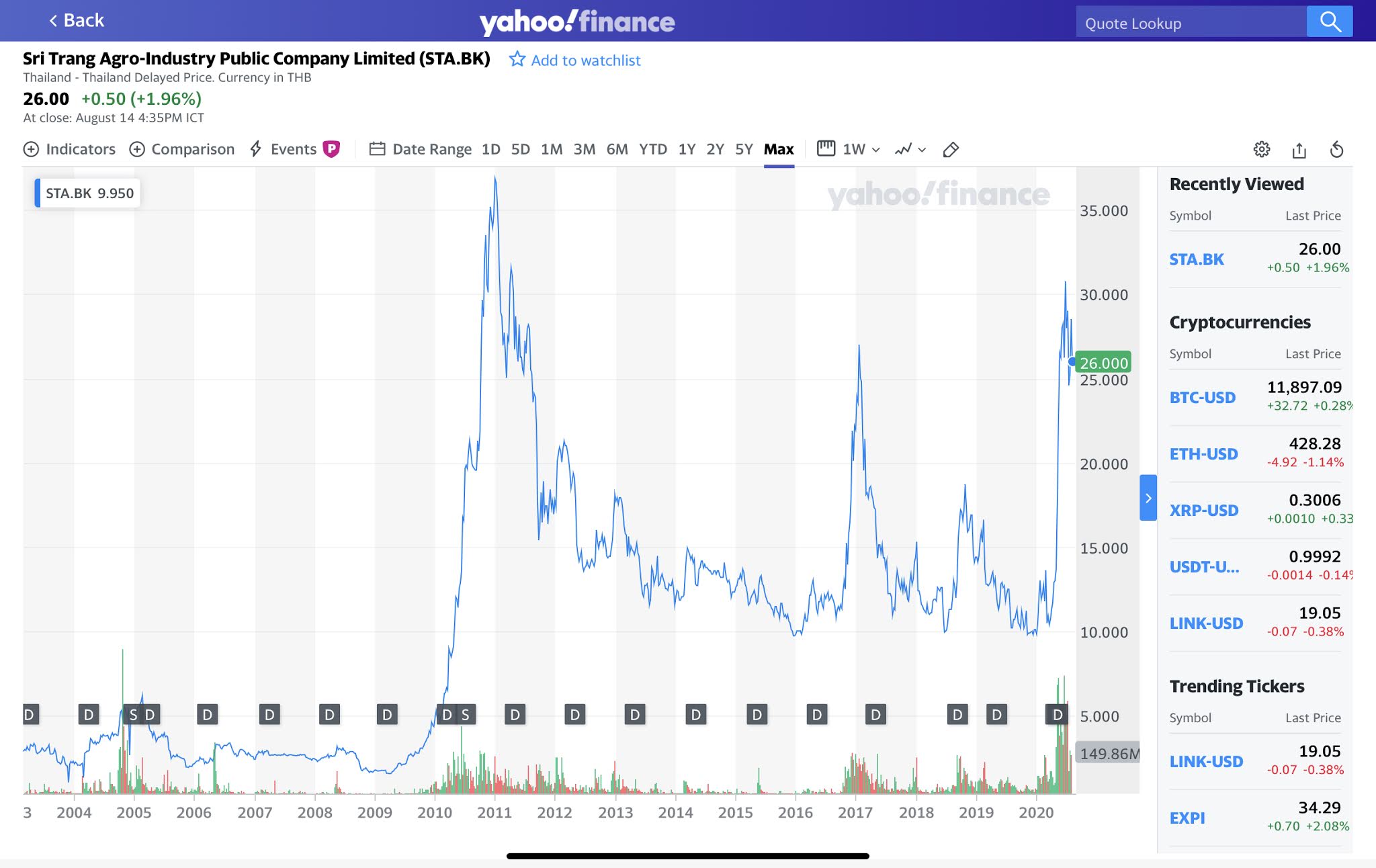Click the purple premium P badge

(331, 149)
